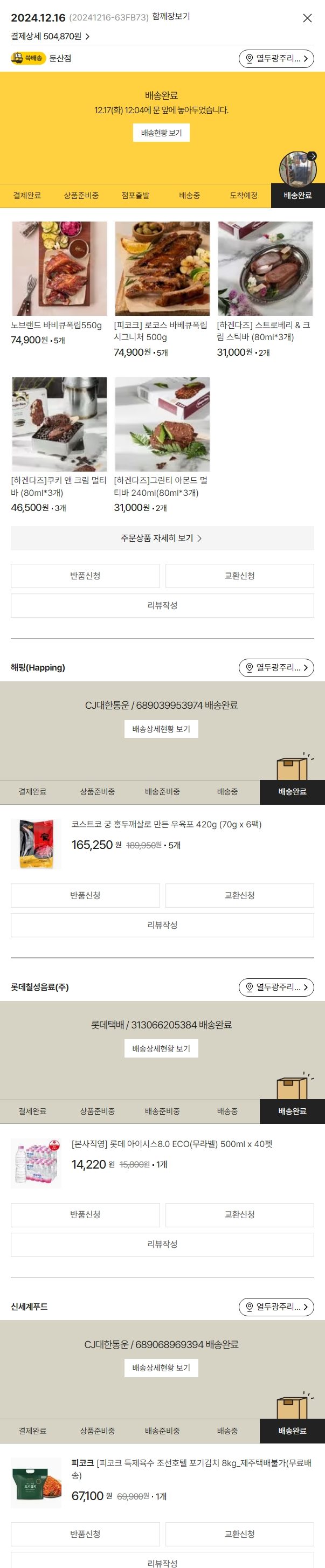325x1568 pixels.
Task: Open delivery photo thumbnail with arrow icon
Action: pyautogui.click(x=298, y=169)
